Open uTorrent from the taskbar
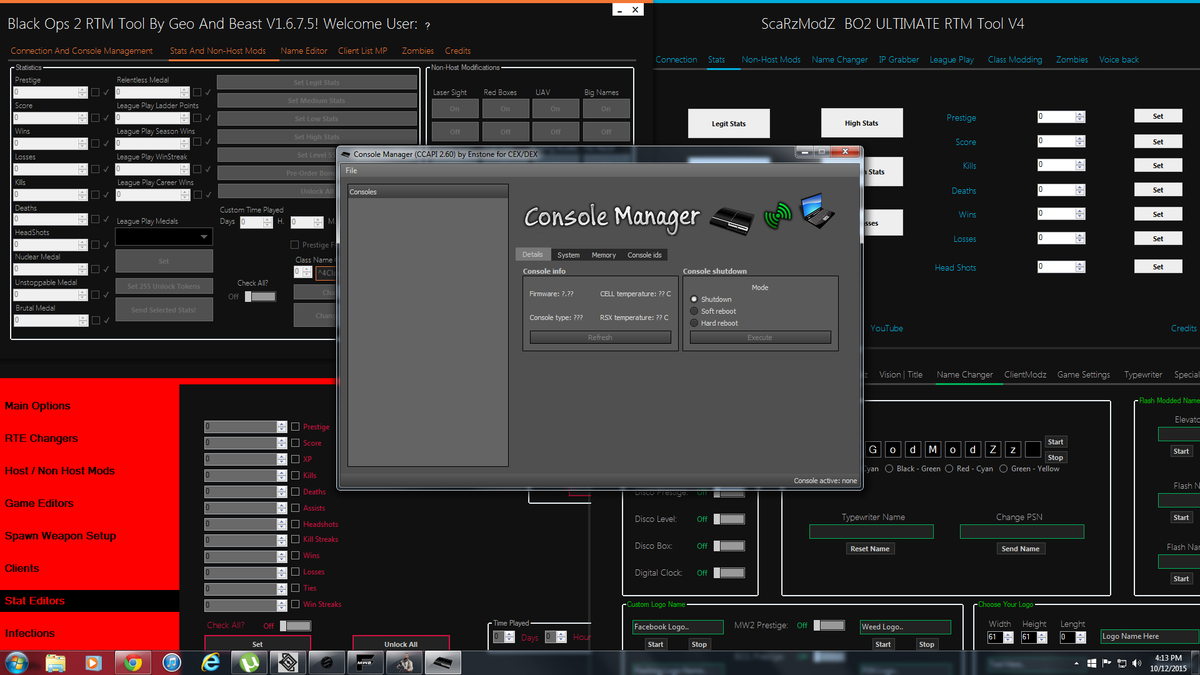Screen dimensions: 1200x675 coord(248,662)
